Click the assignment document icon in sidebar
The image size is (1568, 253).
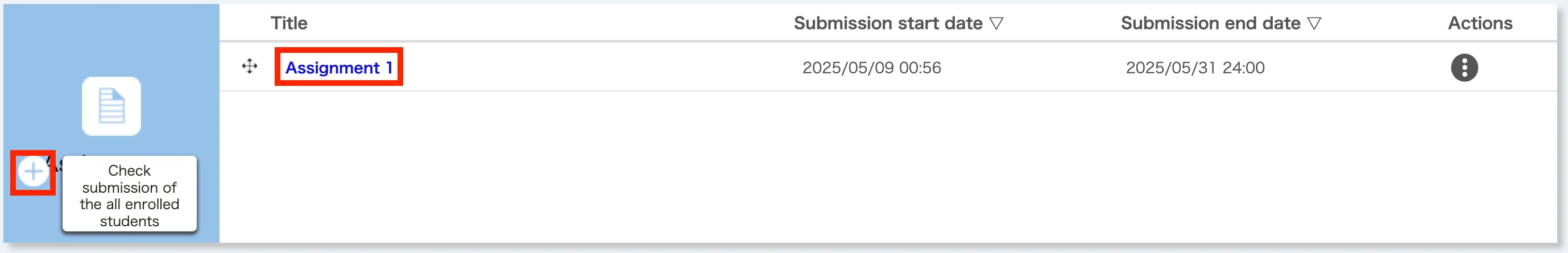[111, 106]
